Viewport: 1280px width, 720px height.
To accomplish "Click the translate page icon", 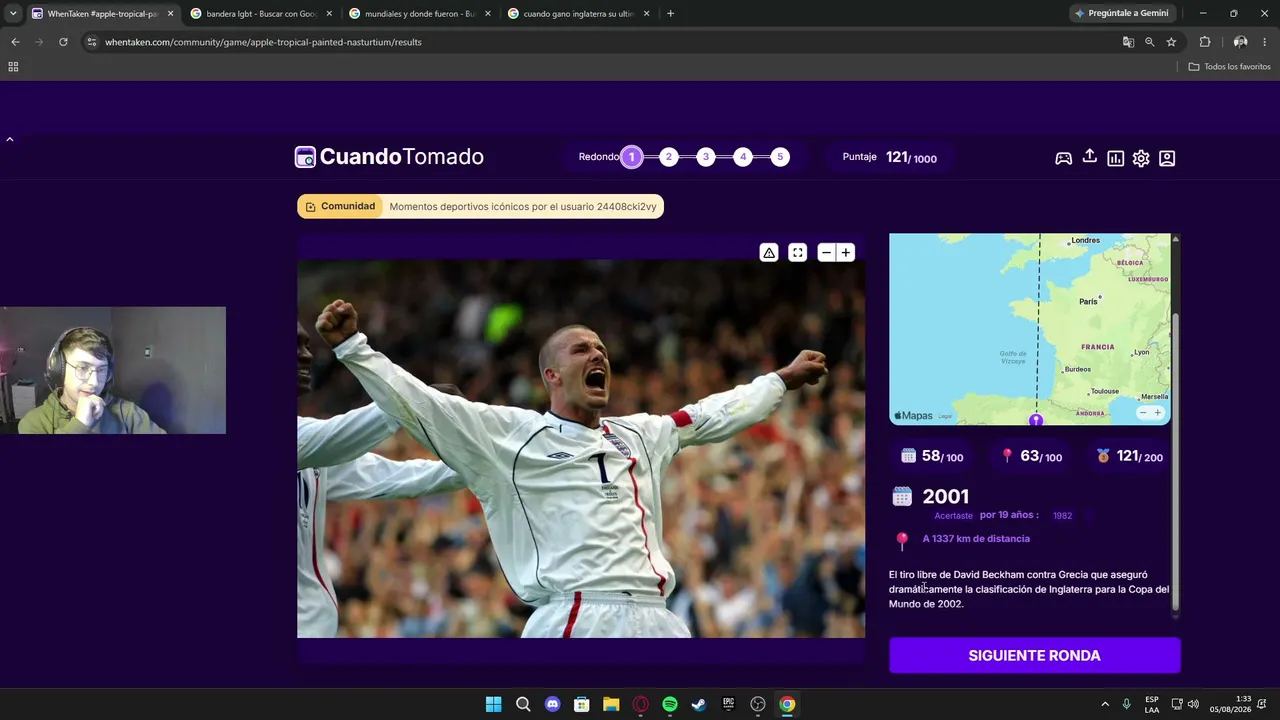I will 1128,42.
